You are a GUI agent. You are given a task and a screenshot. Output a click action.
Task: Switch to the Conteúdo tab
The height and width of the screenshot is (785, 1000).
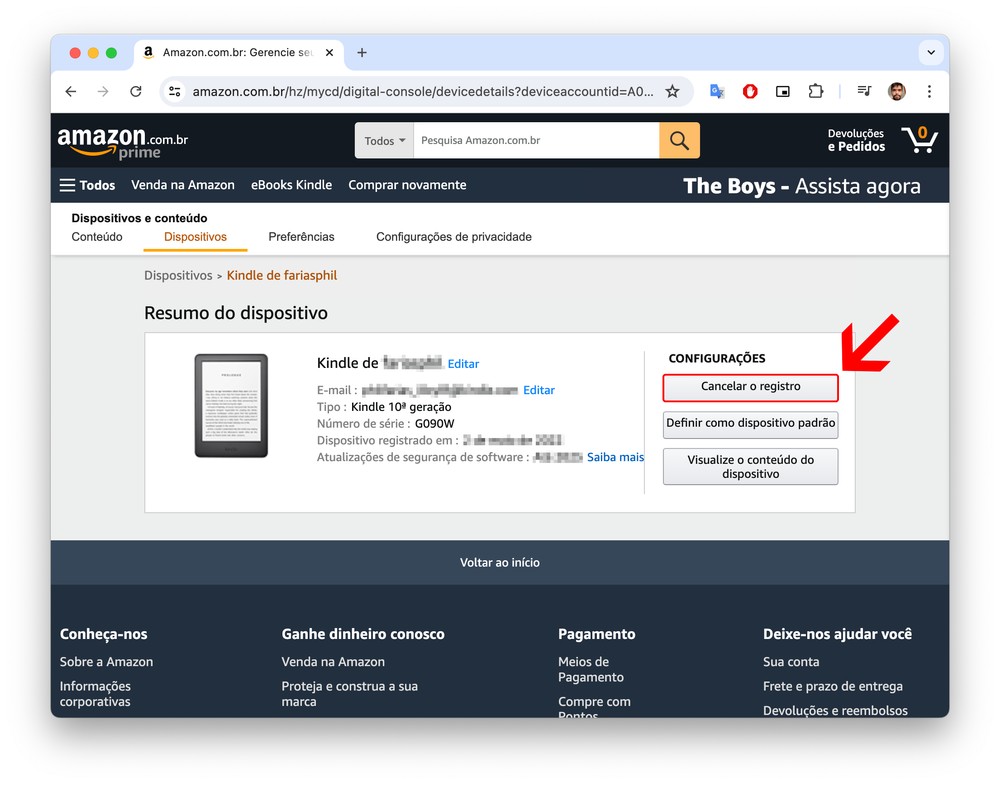tap(97, 237)
